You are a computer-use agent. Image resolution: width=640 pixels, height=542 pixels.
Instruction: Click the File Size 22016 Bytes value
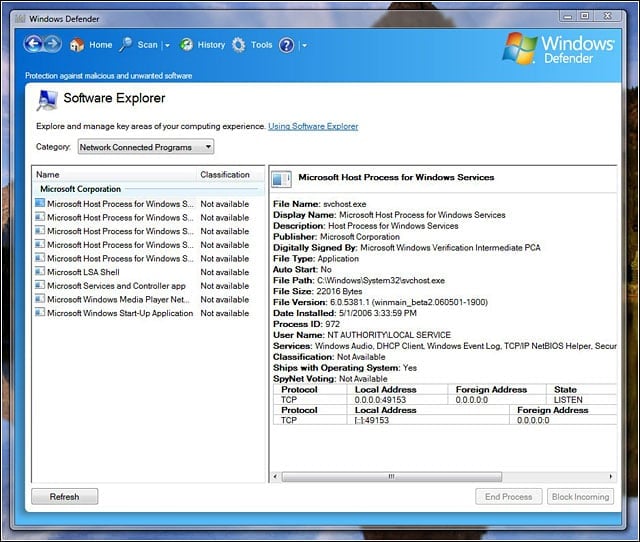click(339, 291)
